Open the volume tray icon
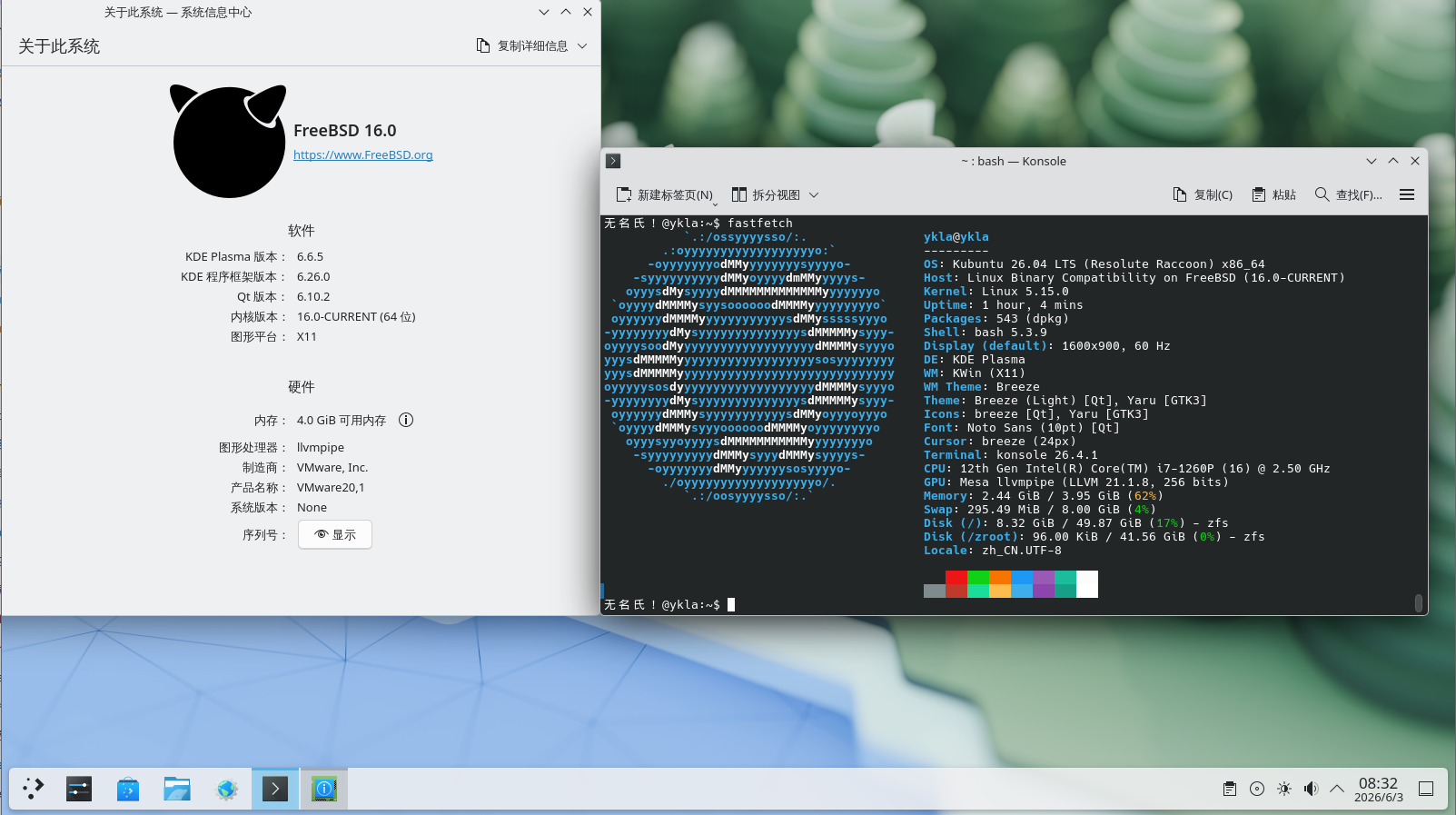 (1311, 789)
